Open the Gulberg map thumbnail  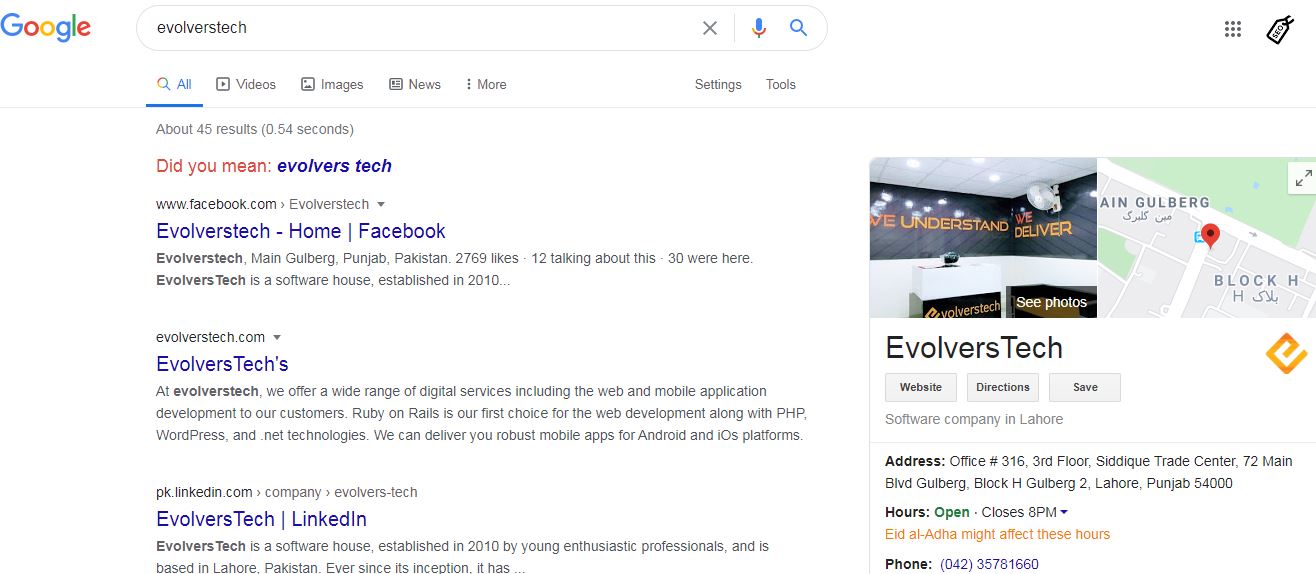[x=1206, y=238]
